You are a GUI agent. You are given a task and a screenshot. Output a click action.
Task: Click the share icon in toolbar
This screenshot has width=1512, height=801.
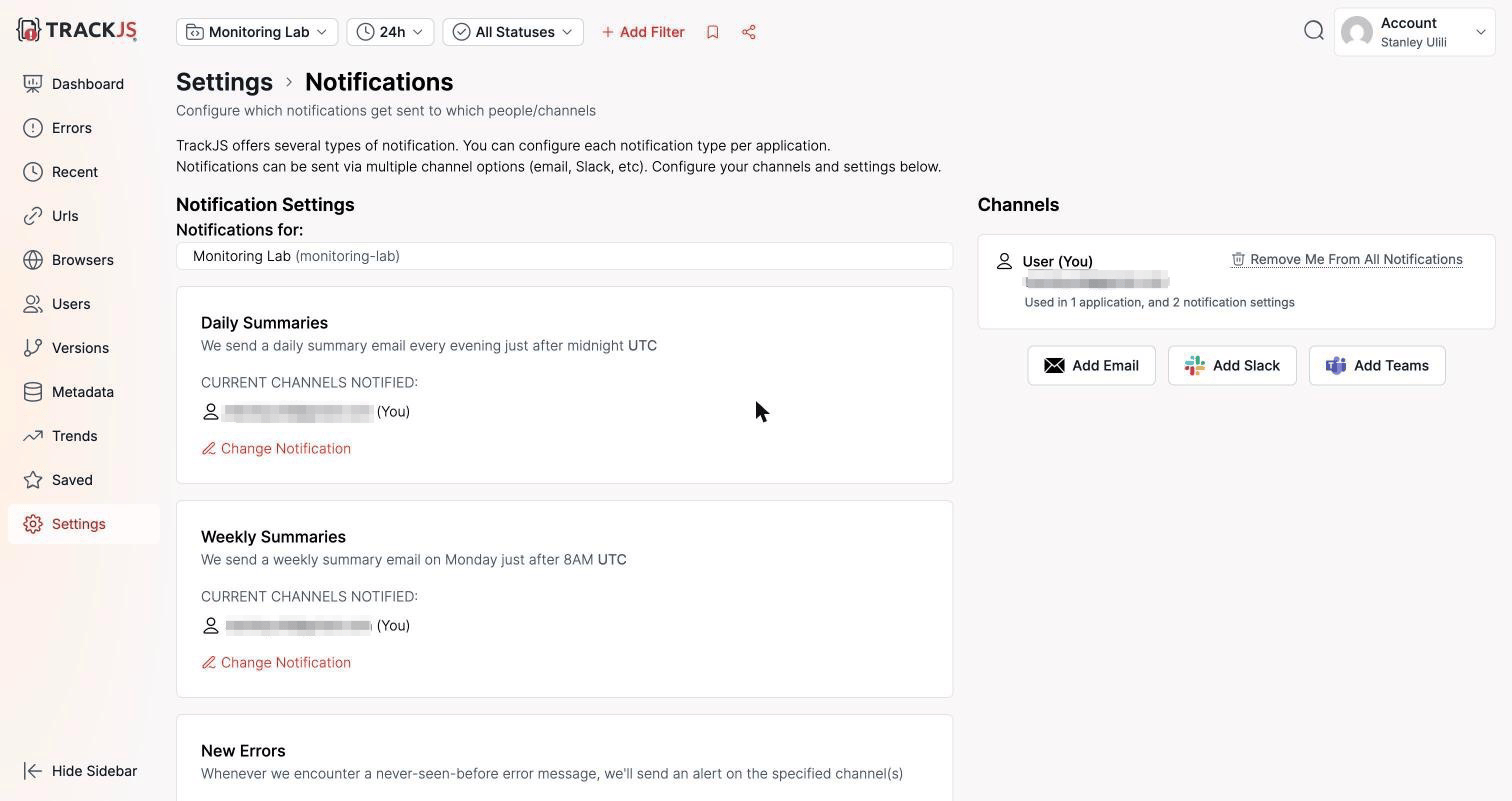click(x=749, y=32)
